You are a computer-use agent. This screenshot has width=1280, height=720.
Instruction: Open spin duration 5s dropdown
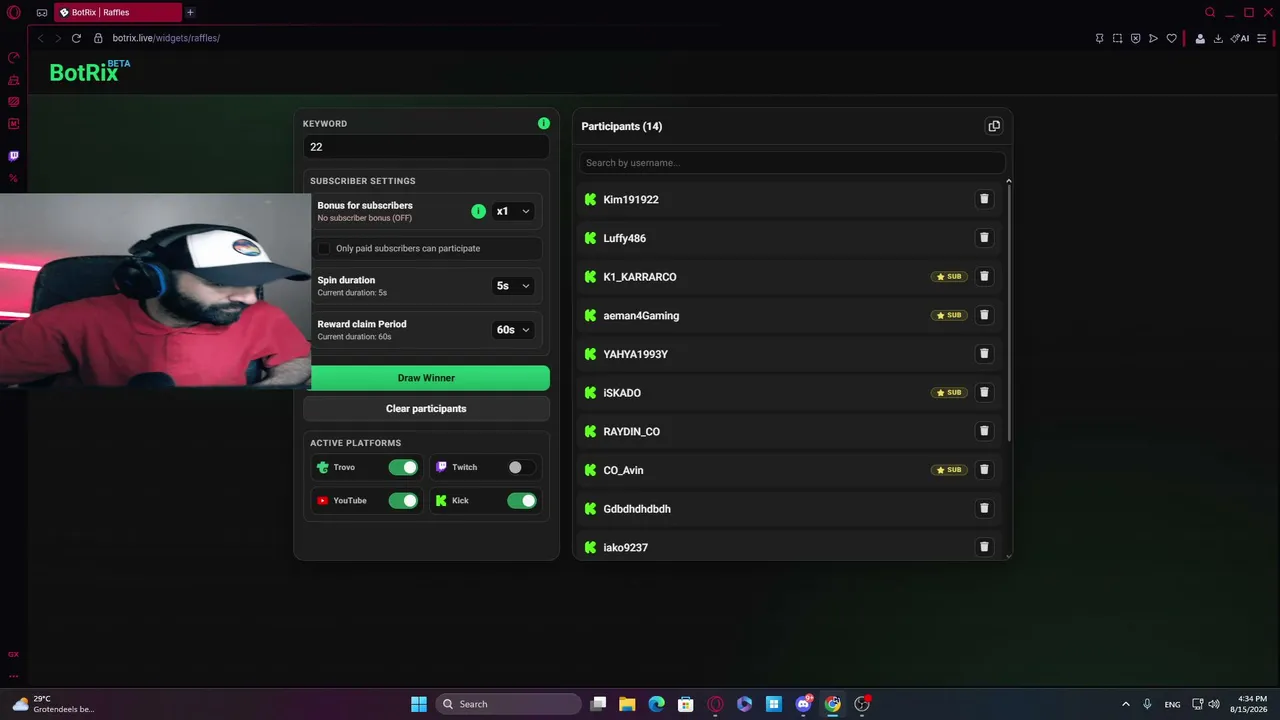click(x=513, y=286)
